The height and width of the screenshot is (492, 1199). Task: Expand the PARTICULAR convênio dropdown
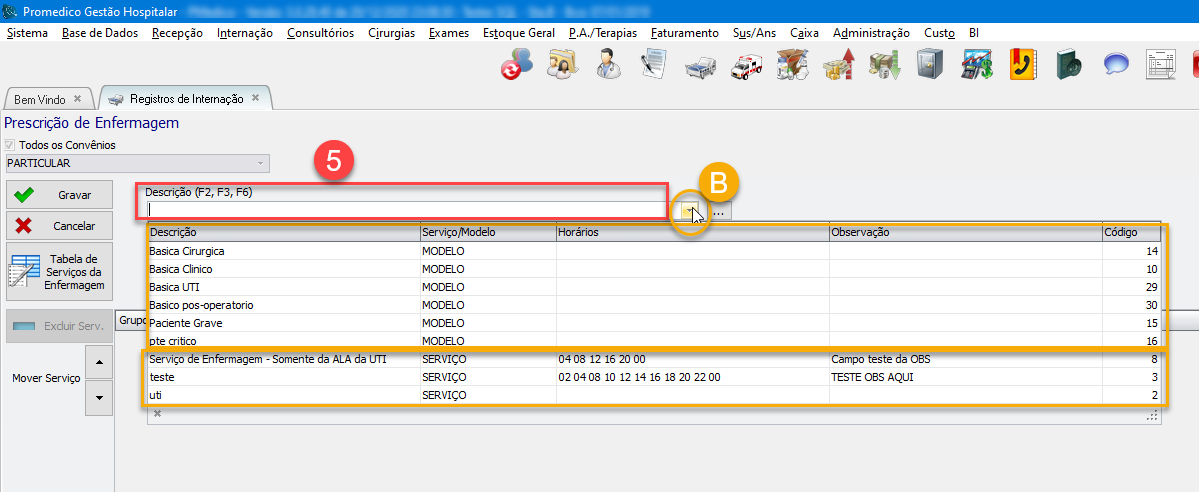coord(261,162)
